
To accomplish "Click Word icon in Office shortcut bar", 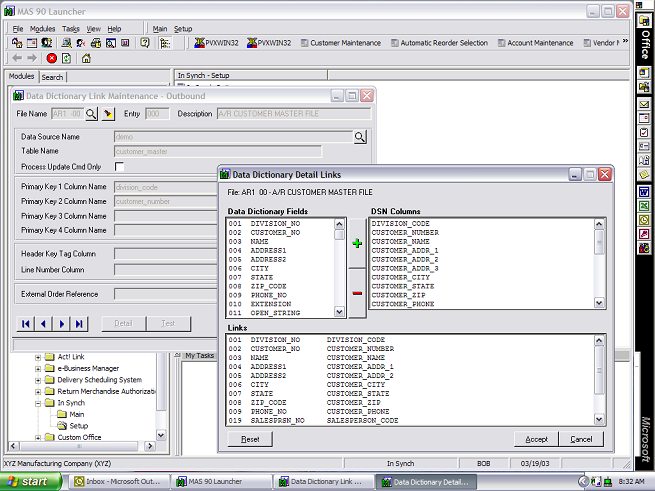I will coord(644,192).
